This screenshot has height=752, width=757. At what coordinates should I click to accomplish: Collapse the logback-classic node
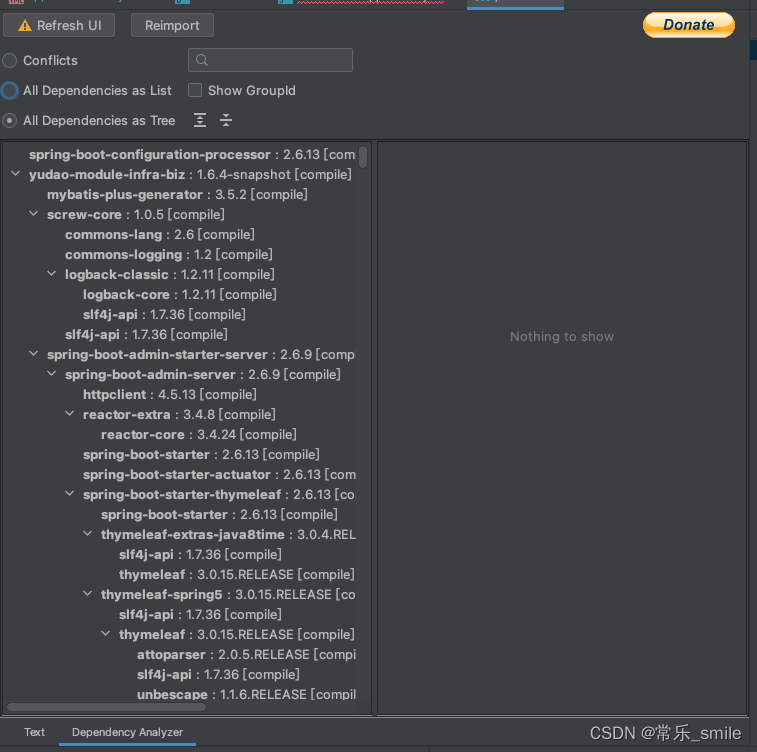(x=52, y=273)
